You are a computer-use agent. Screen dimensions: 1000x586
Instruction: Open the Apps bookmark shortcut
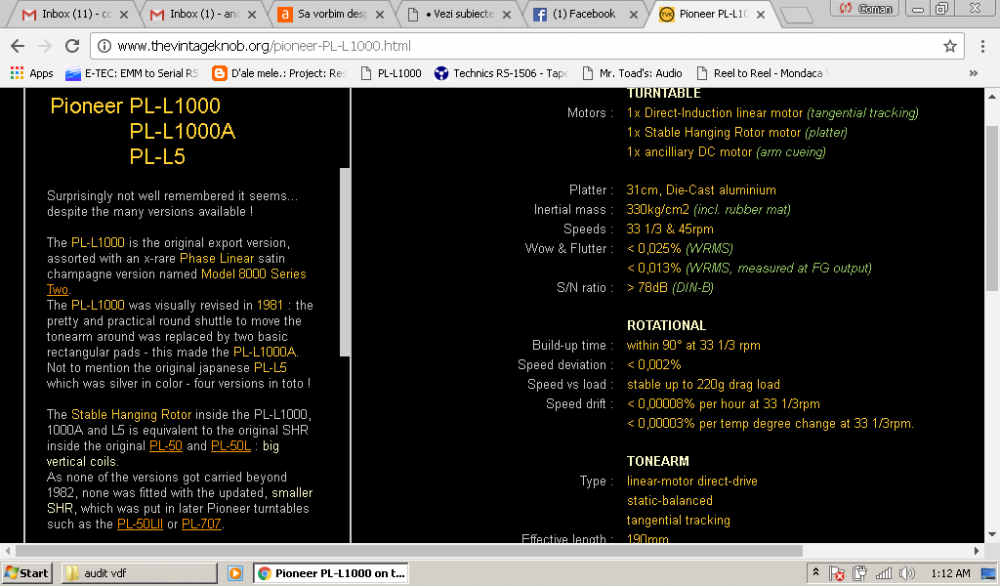(32, 73)
